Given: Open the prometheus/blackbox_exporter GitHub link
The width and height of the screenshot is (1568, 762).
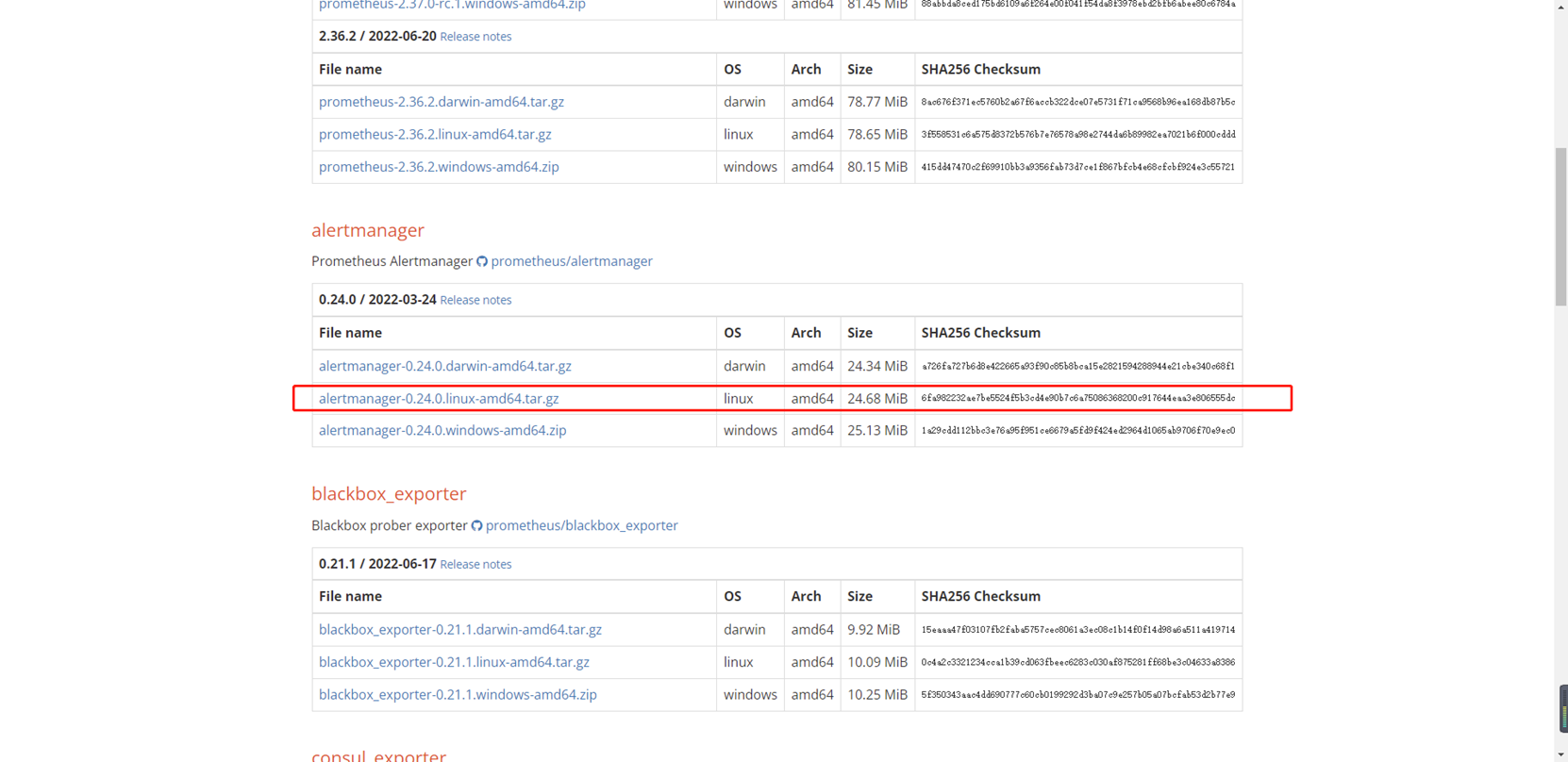Looking at the screenshot, I should pos(581,525).
